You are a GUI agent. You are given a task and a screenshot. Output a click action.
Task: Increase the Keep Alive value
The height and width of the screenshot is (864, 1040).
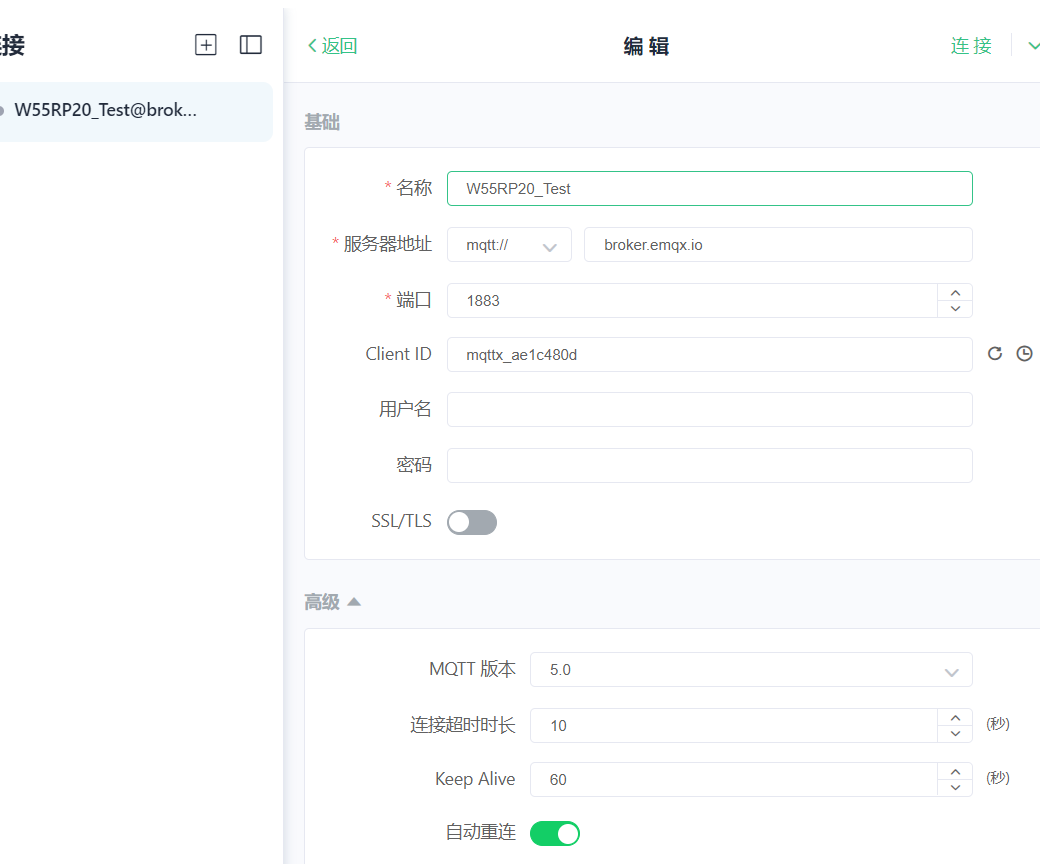click(955, 771)
